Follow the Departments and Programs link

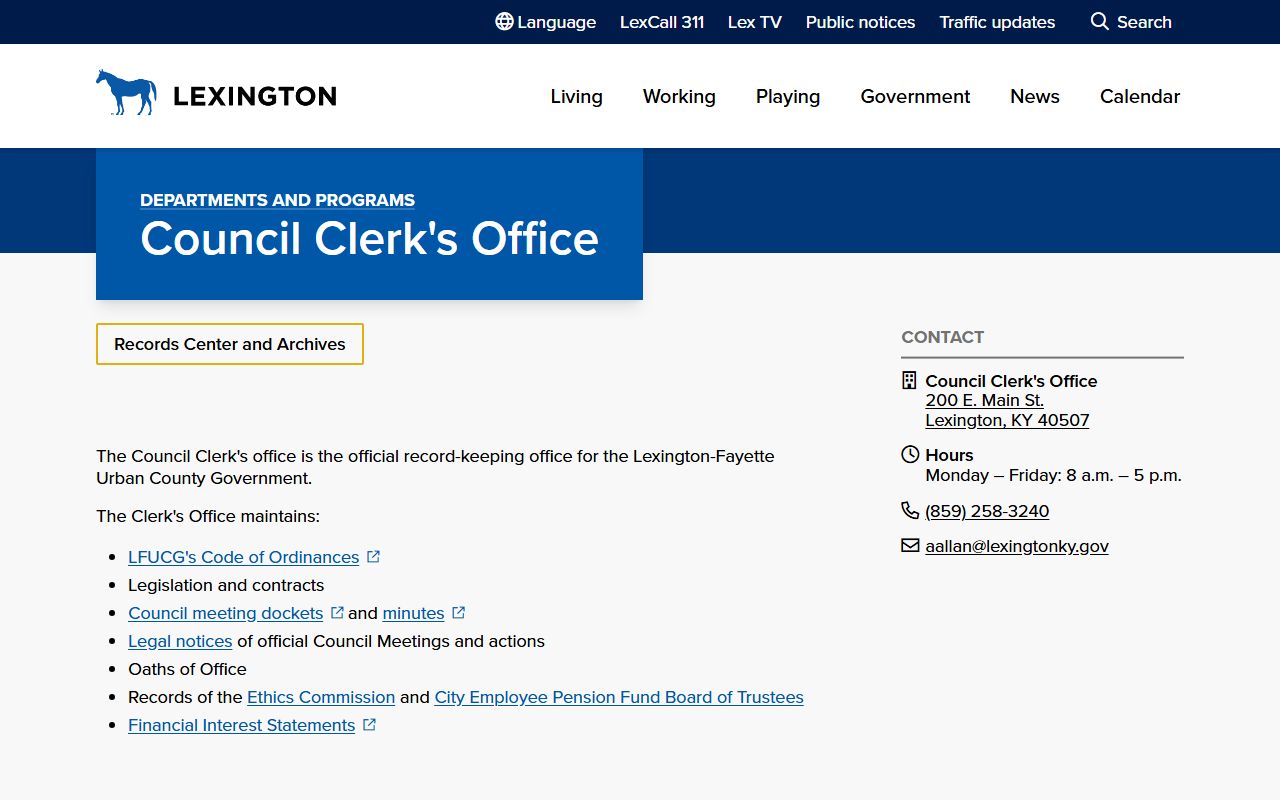pos(277,200)
